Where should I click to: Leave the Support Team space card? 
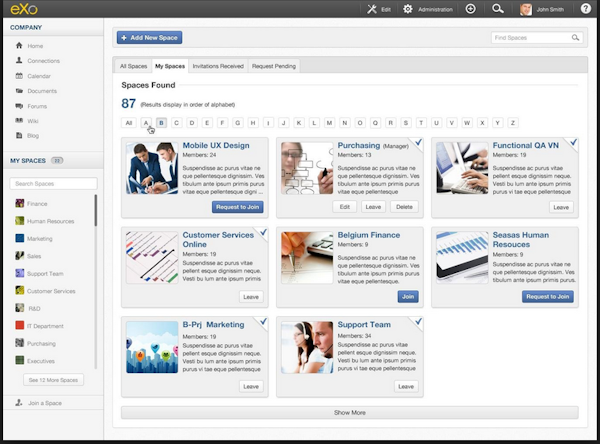(x=406, y=386)
